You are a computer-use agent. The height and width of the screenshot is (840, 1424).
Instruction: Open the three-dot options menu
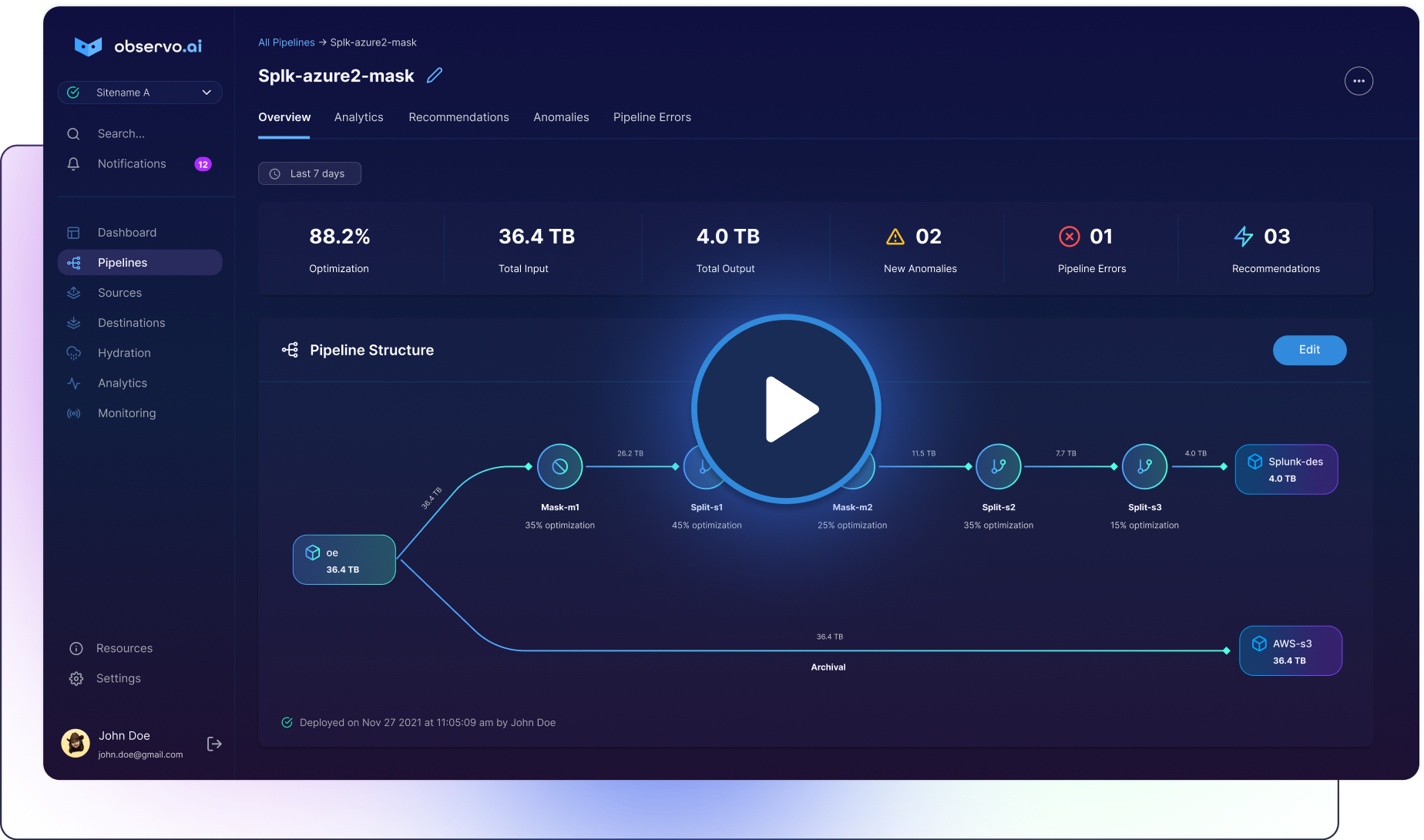pyautogui.click(x=1359, y=80)
